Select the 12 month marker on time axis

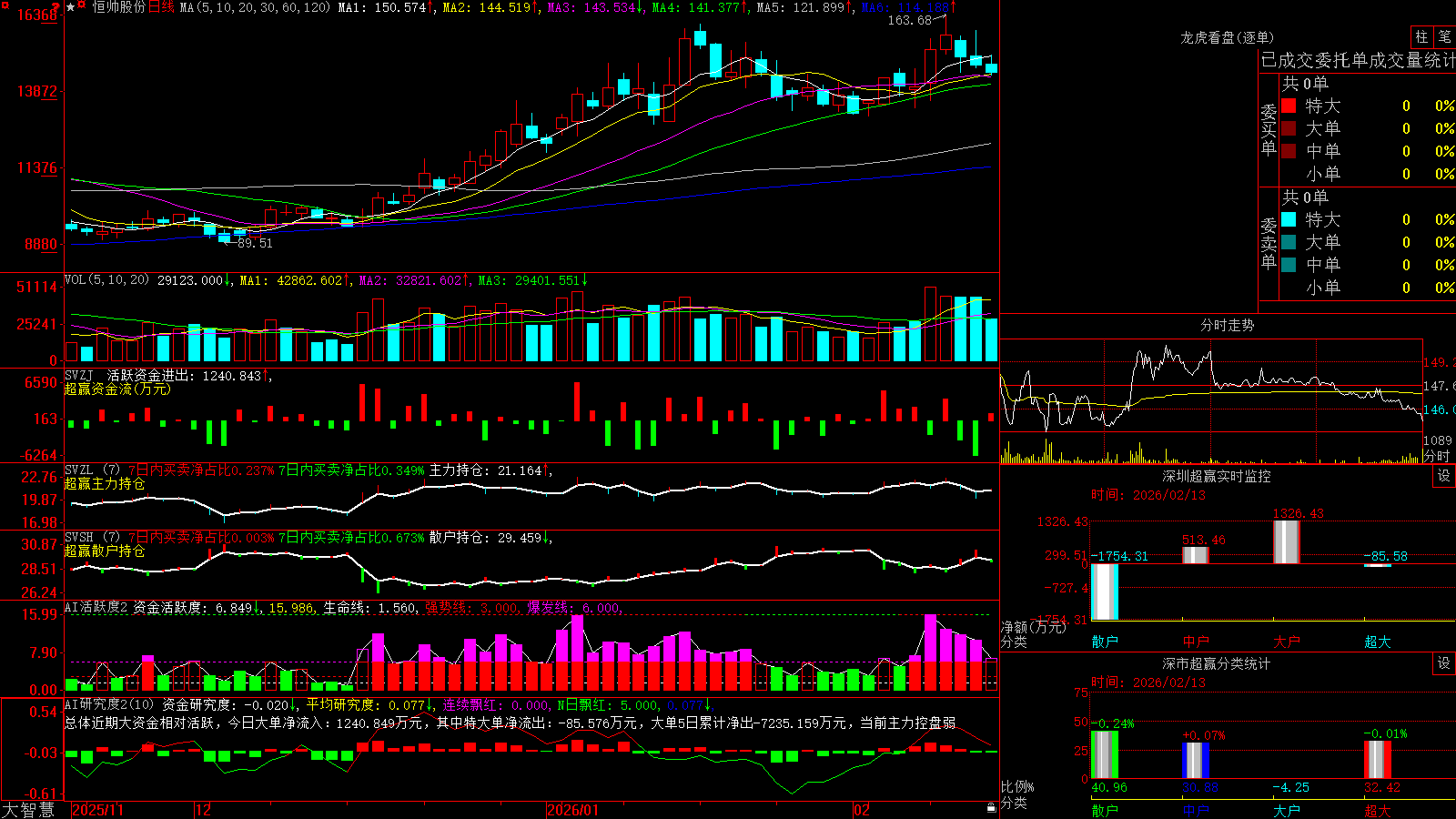coord(203,810)
